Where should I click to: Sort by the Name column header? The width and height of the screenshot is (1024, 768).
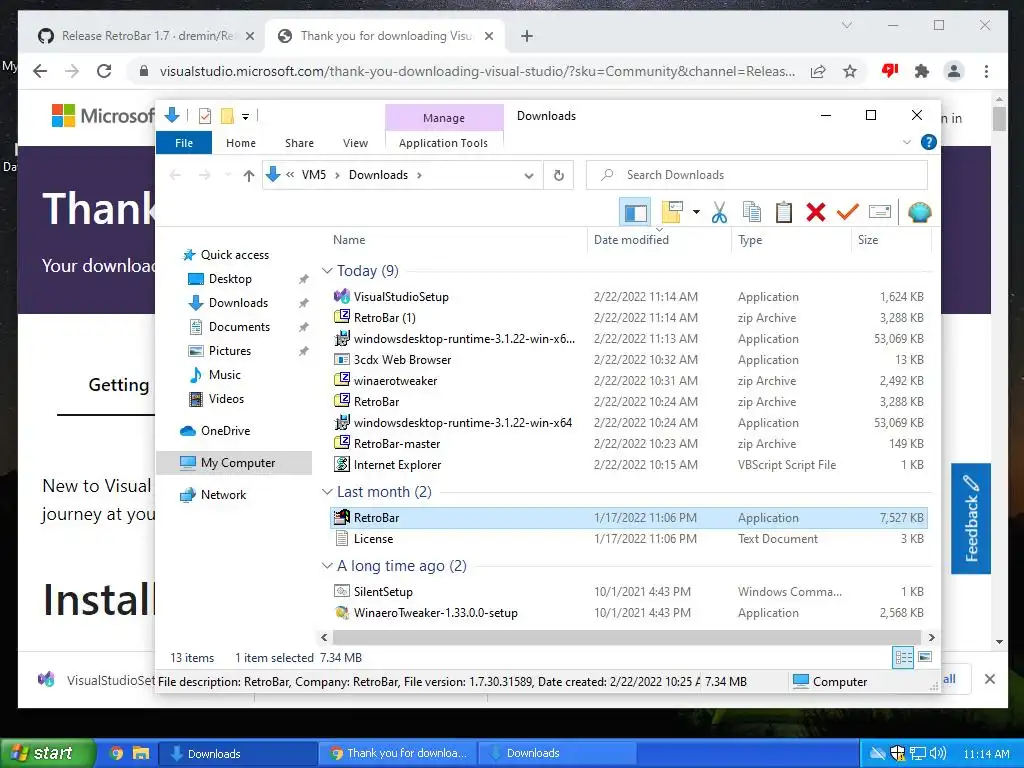click(x=349, y=240)
